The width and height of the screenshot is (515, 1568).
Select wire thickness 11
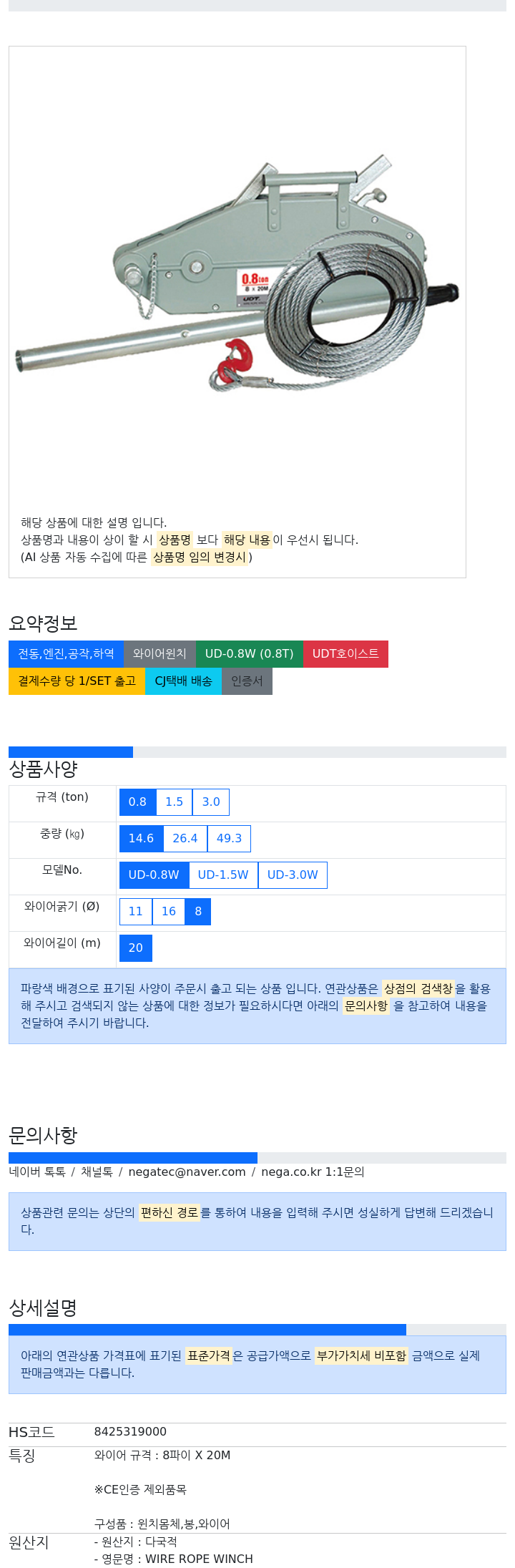coord(136,912)
